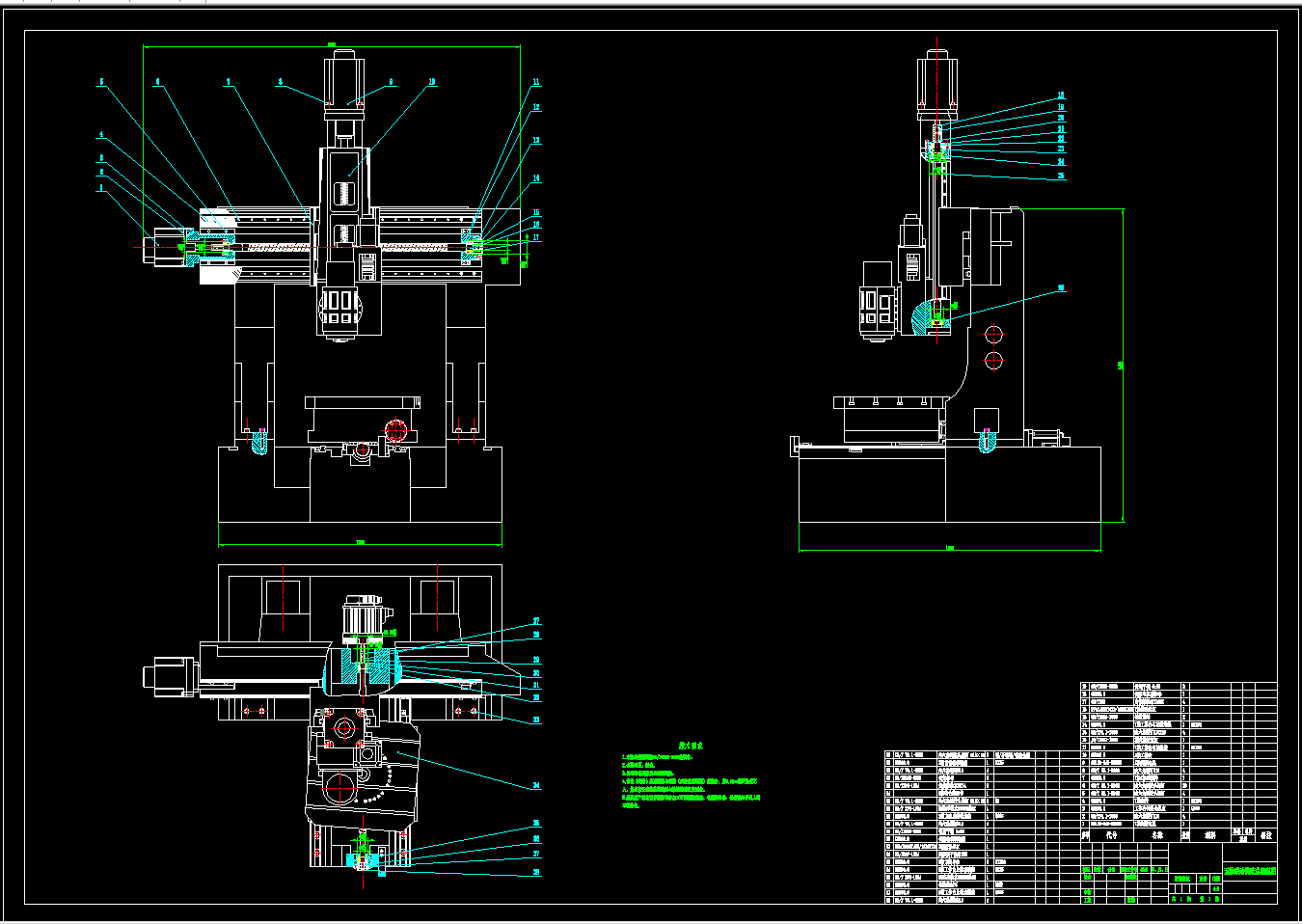Select part balloon number 5 in front view

tap(101, 83)
